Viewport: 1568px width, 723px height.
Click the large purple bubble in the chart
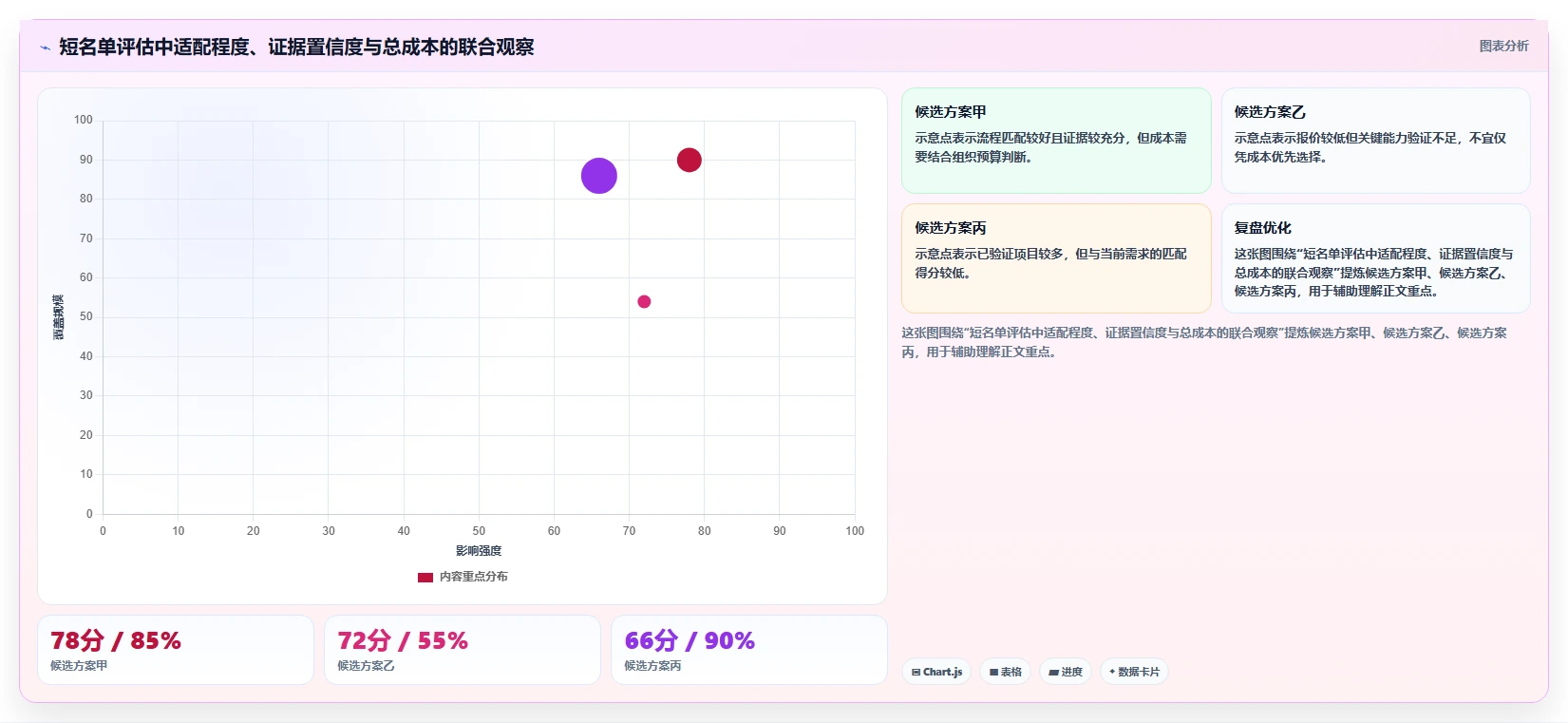pyautogui.click(x=599, y=176)
